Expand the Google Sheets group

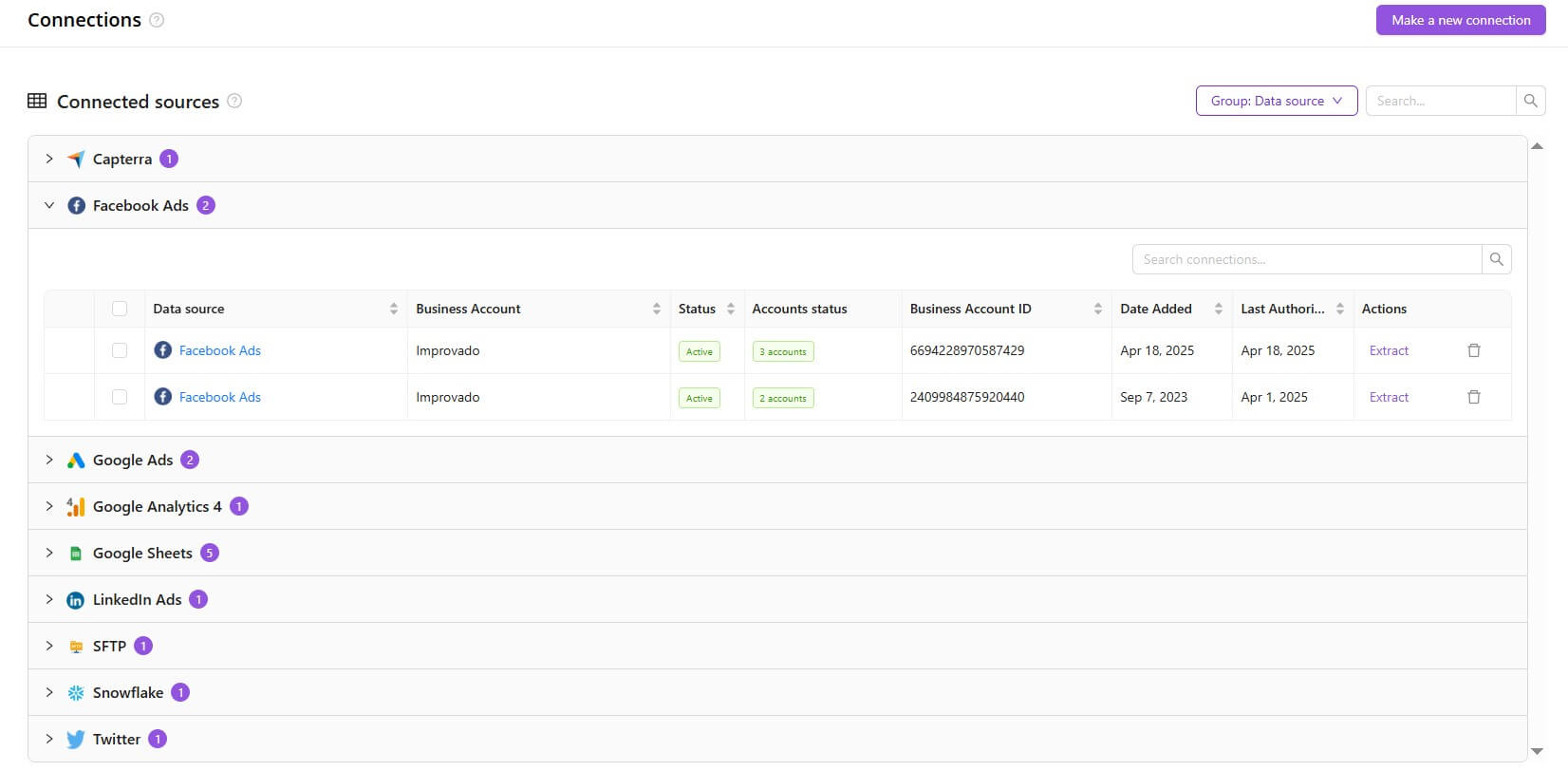tap(49, 553)
